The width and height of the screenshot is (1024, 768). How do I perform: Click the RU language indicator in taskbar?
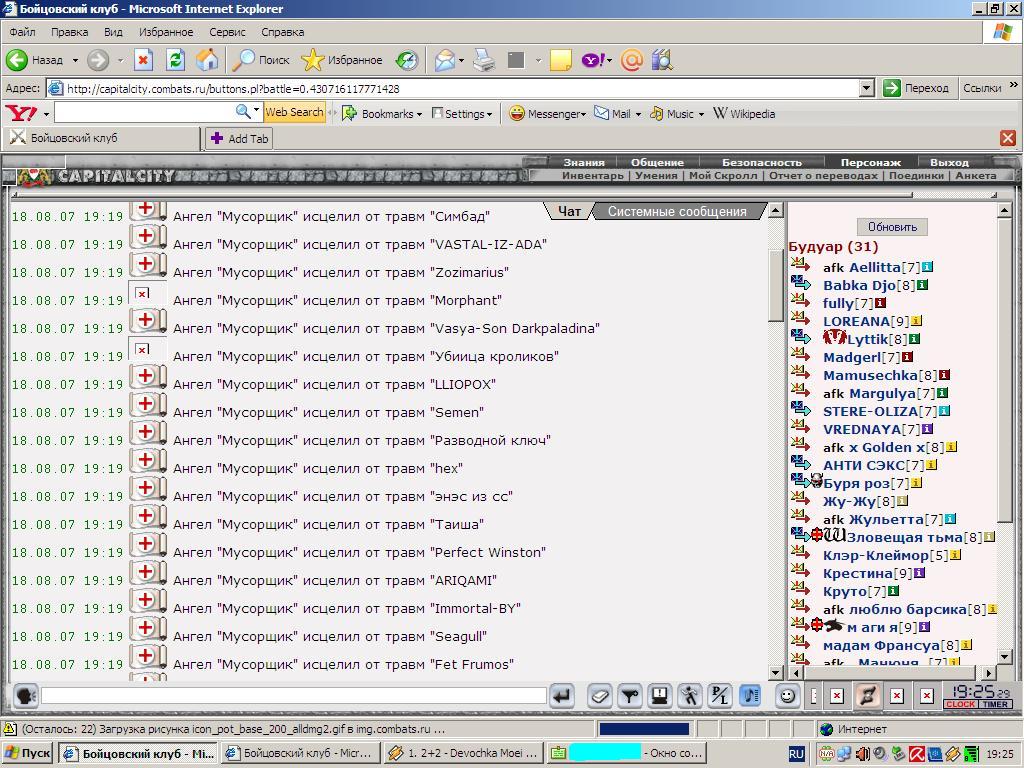[796, 754]
